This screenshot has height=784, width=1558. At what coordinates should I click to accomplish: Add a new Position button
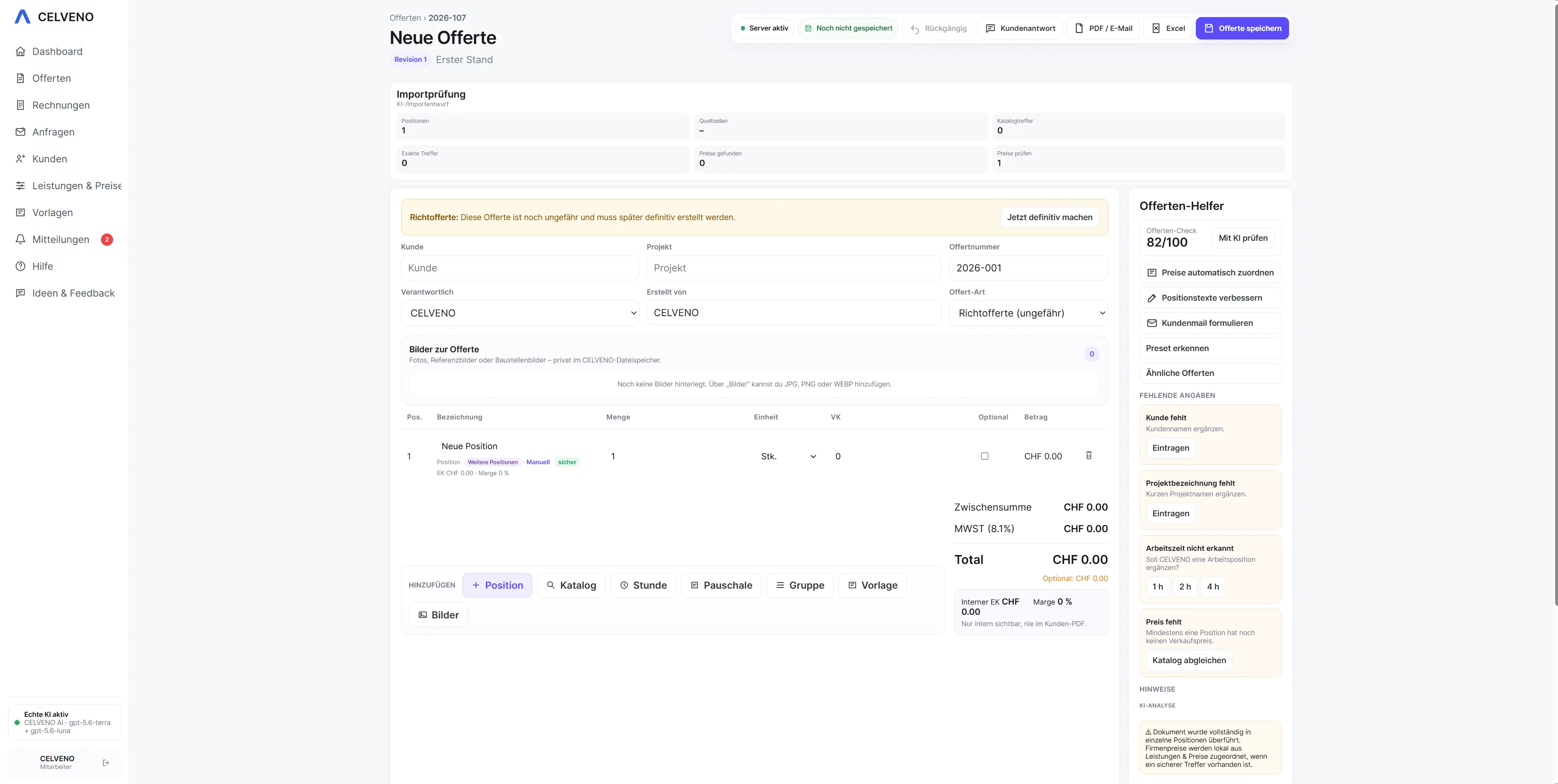coord(497,585)
